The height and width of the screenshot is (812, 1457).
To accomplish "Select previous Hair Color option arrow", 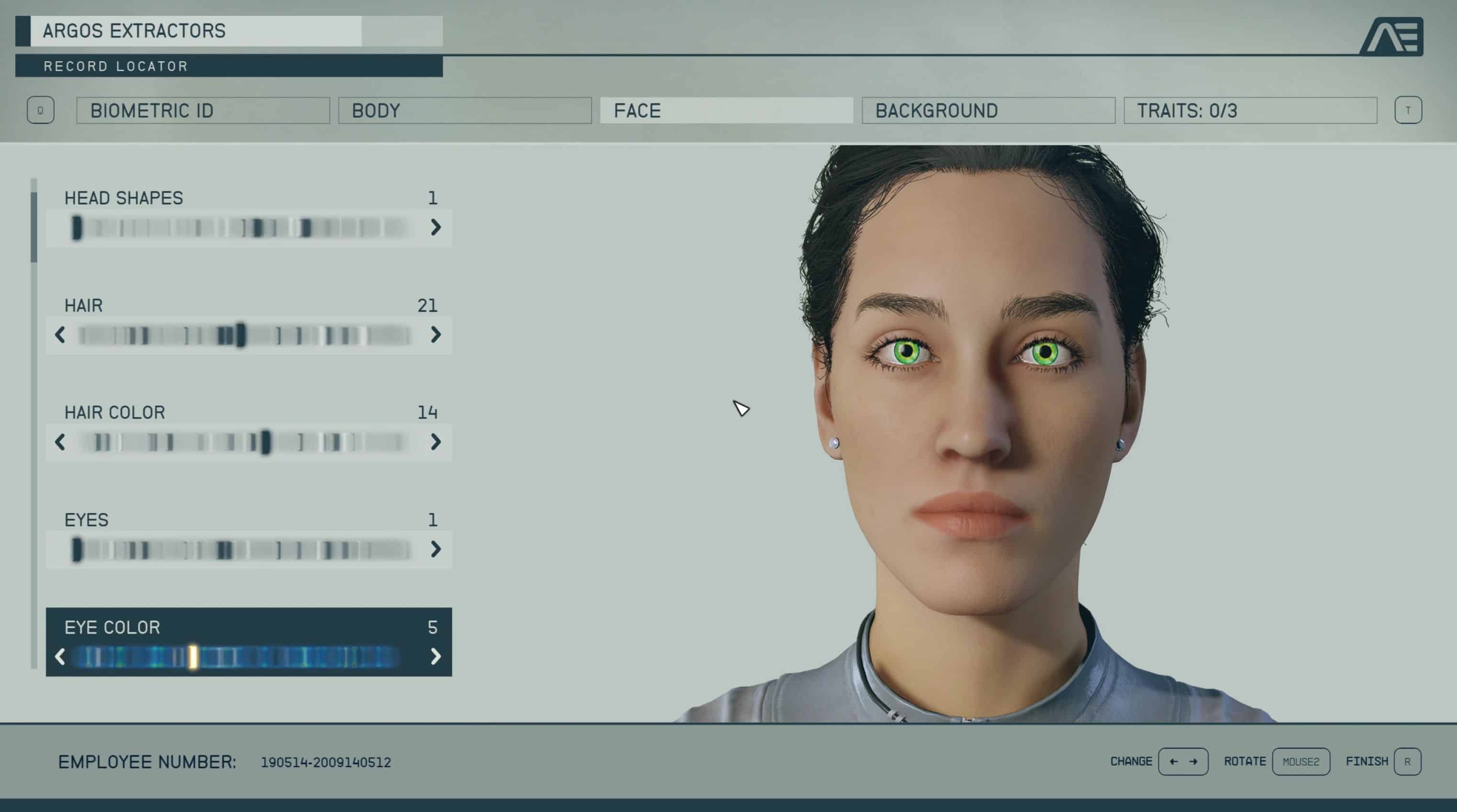I will 60,441.
